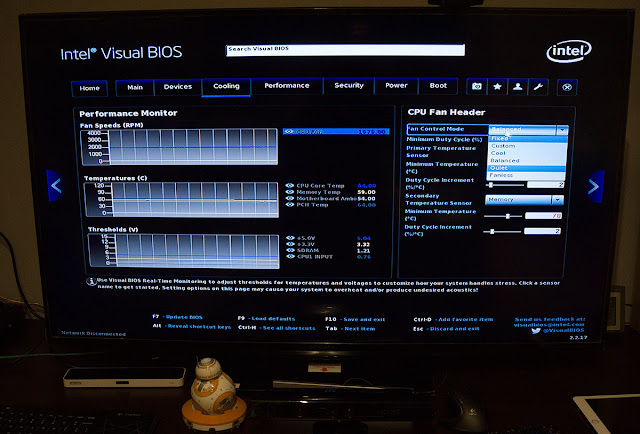
Task: Click the Add favorite item link
Action: coord(466,319)
